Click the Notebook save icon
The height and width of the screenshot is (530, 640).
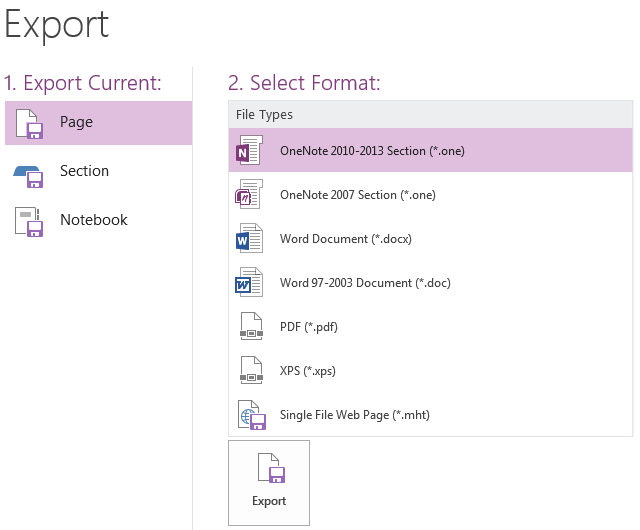tap(29, 222)
